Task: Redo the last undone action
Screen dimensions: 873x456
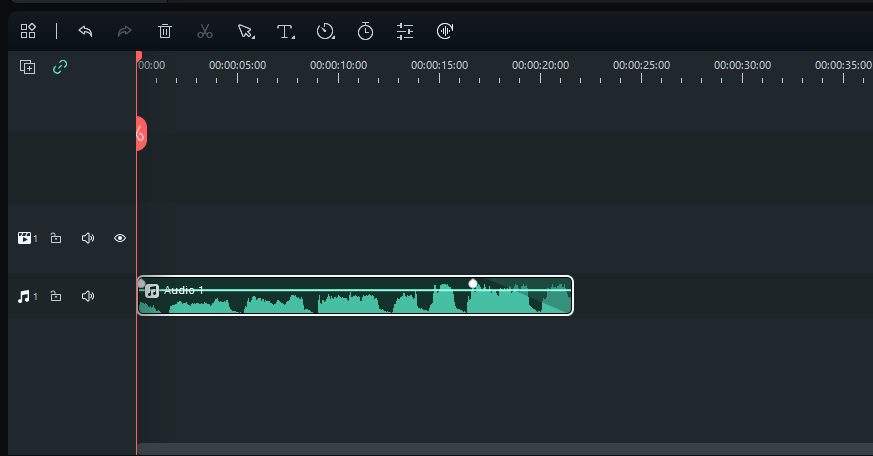Action: [x=124, y=31]
